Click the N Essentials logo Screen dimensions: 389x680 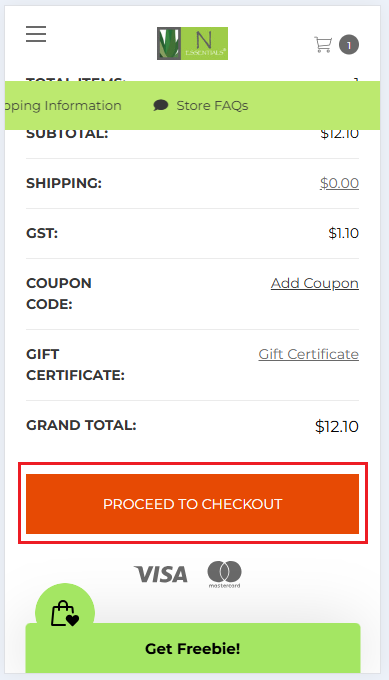point(193,44)
